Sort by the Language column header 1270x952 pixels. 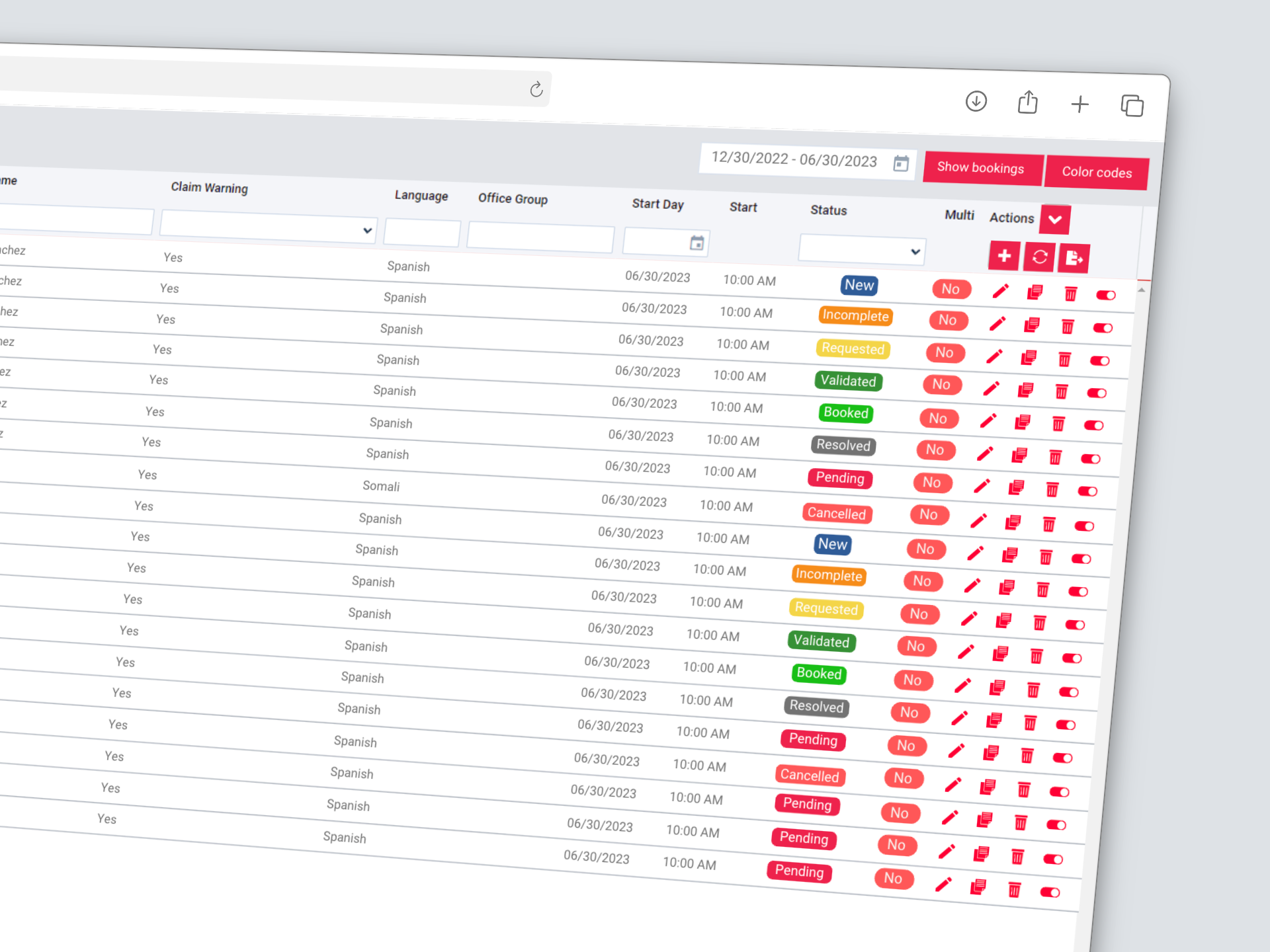[421, 196]
